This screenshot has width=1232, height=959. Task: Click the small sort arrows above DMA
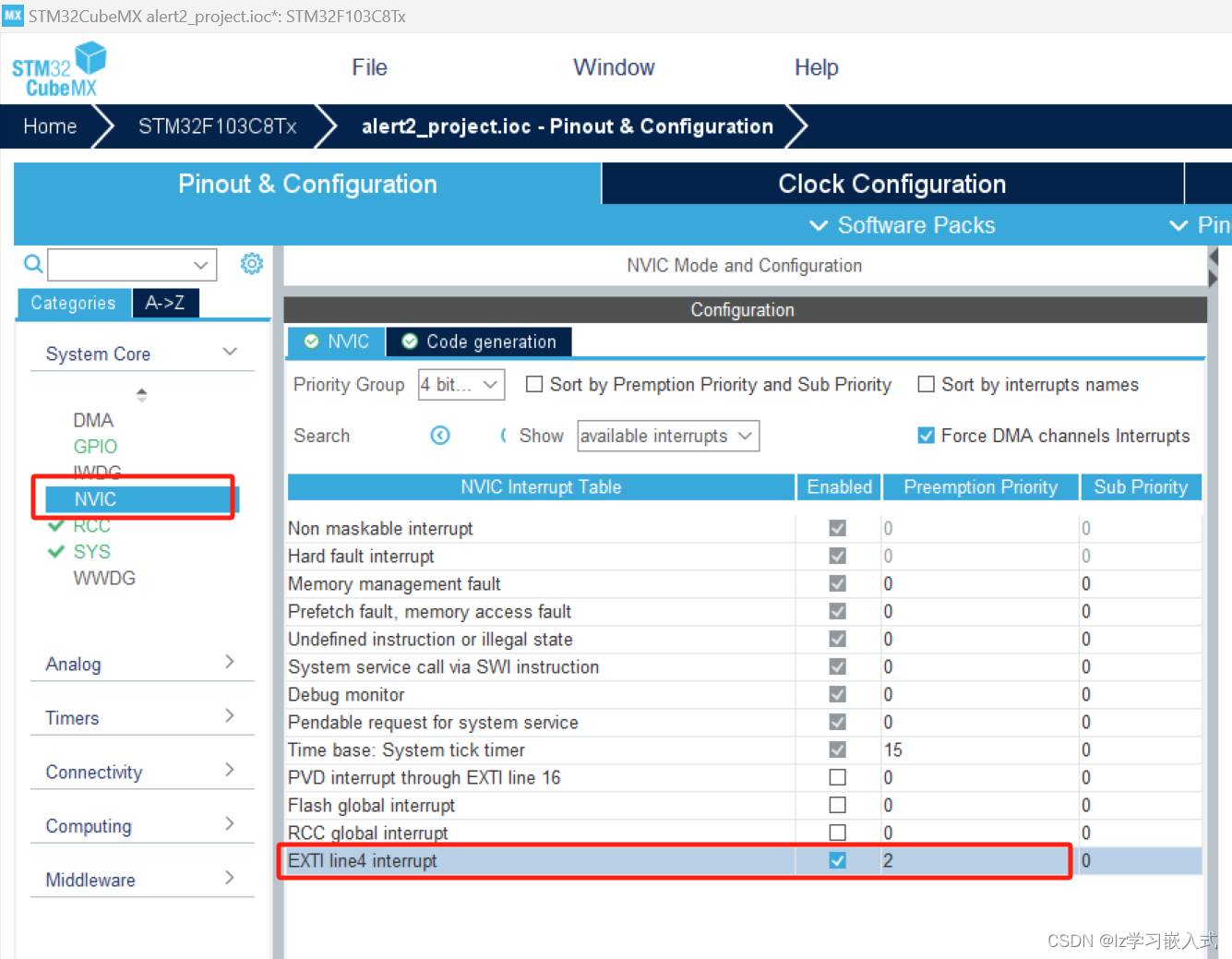pyautogui.click(x=141, y=395)
